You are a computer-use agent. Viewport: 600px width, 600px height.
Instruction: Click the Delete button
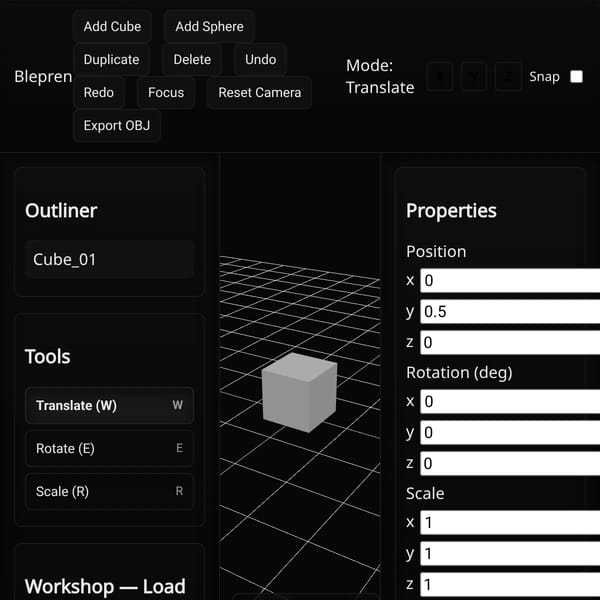pos(192,59)
